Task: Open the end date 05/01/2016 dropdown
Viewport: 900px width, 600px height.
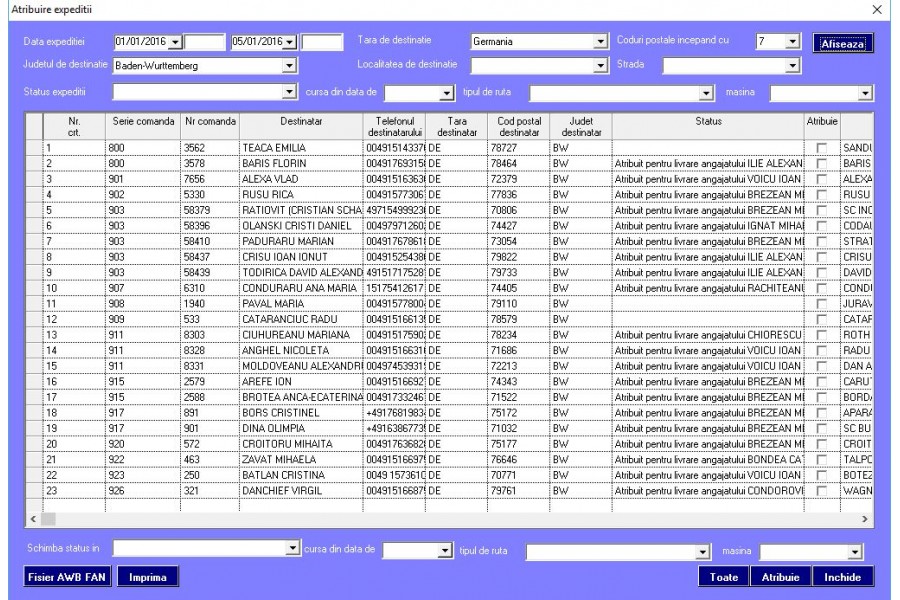Action: click(x=290, y=42)
